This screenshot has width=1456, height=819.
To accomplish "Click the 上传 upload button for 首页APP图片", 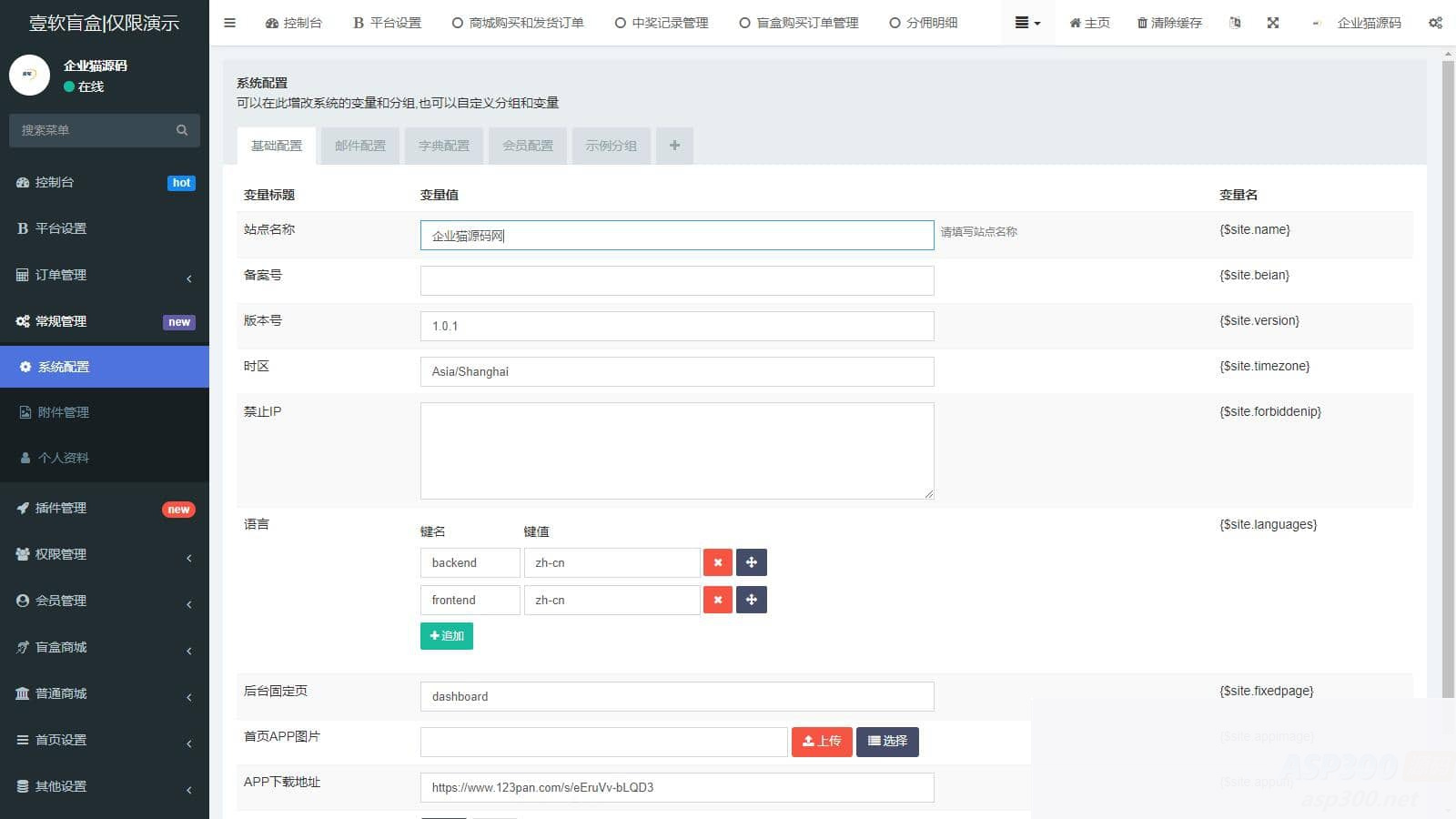I will [821, 742].
